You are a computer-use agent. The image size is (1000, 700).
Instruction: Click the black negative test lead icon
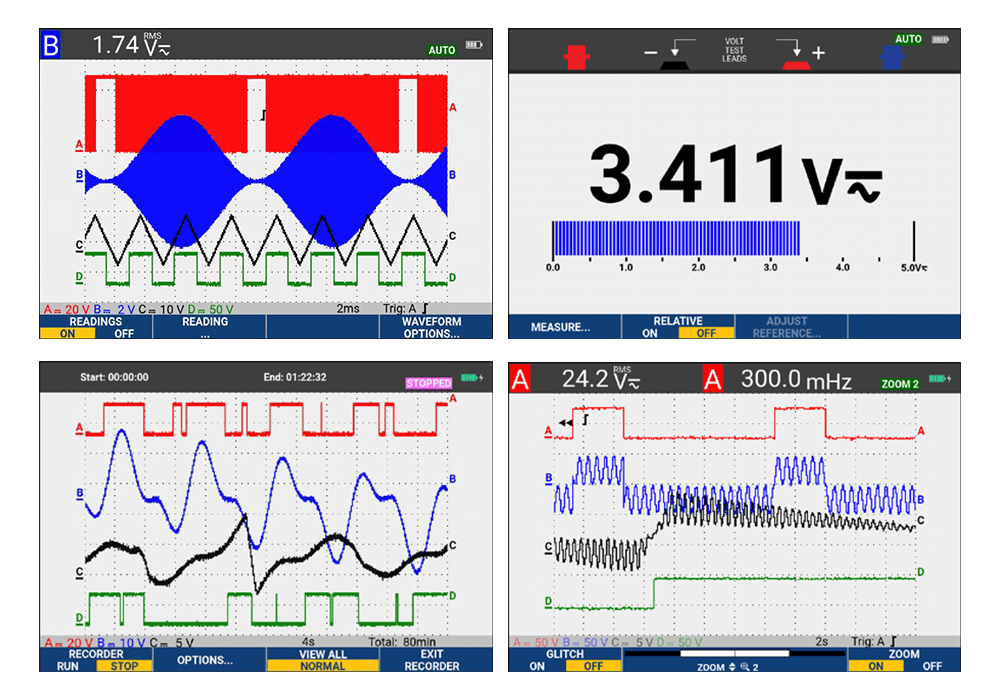tap(678, 62)
